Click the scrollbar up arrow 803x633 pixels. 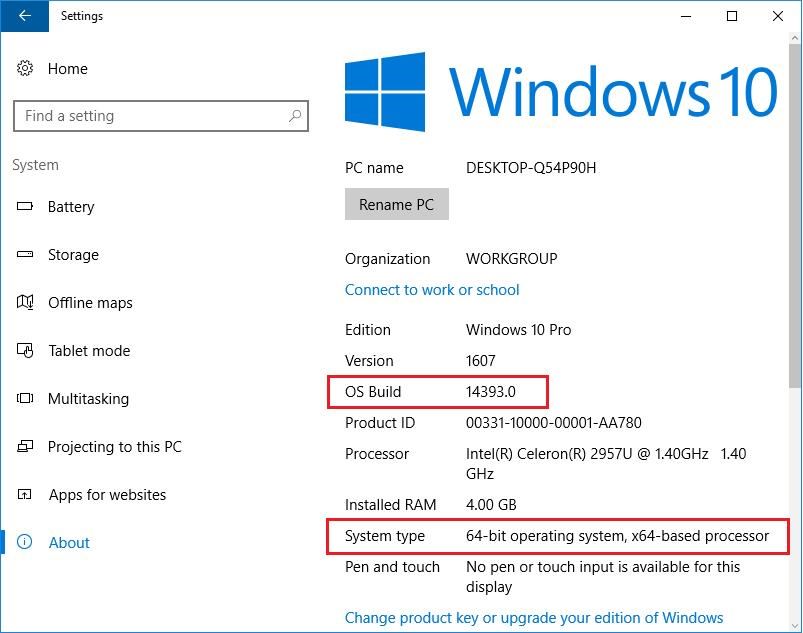point(794,38)
